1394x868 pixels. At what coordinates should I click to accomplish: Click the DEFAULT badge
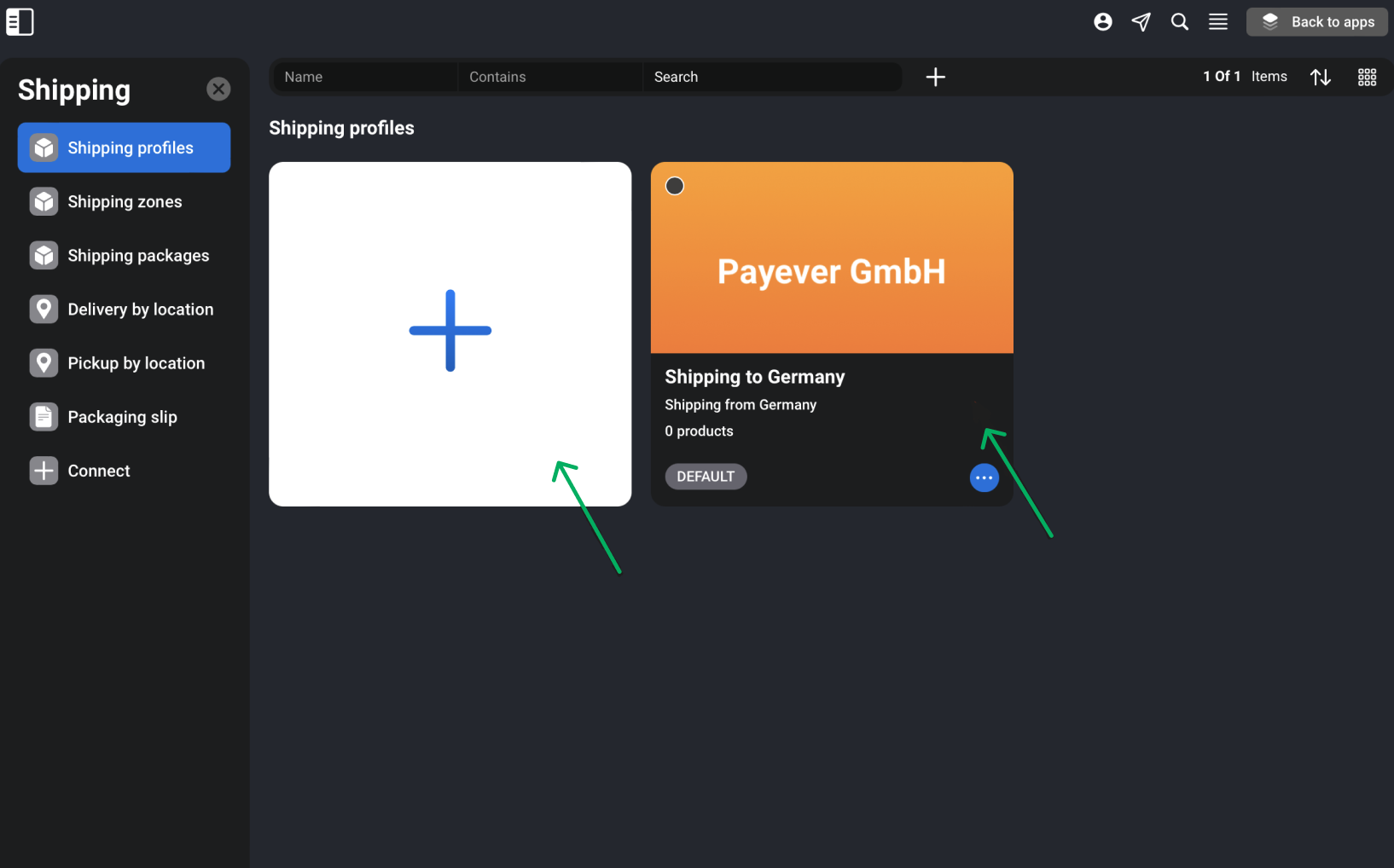tap(706, 477)
